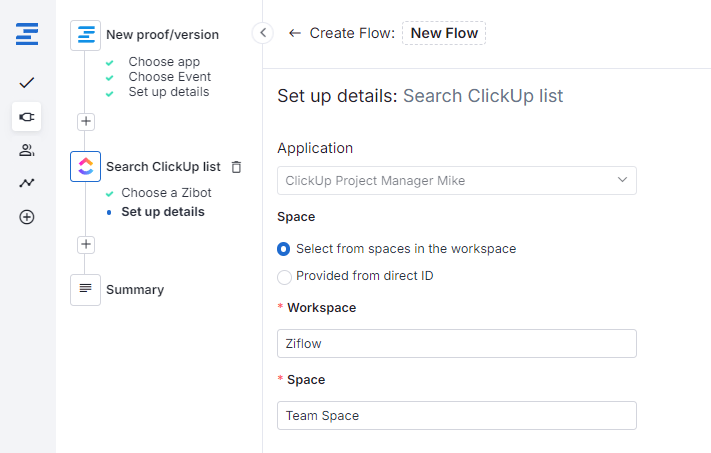Open the Workspace dropdown showing Ziflow
Image resolution: width=711 pixels, height=453 pixels.
coord(456,343)
